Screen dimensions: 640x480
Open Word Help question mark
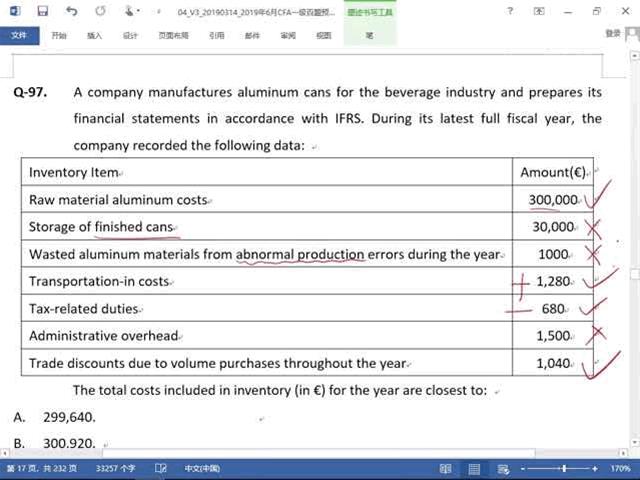pos(510,11)
